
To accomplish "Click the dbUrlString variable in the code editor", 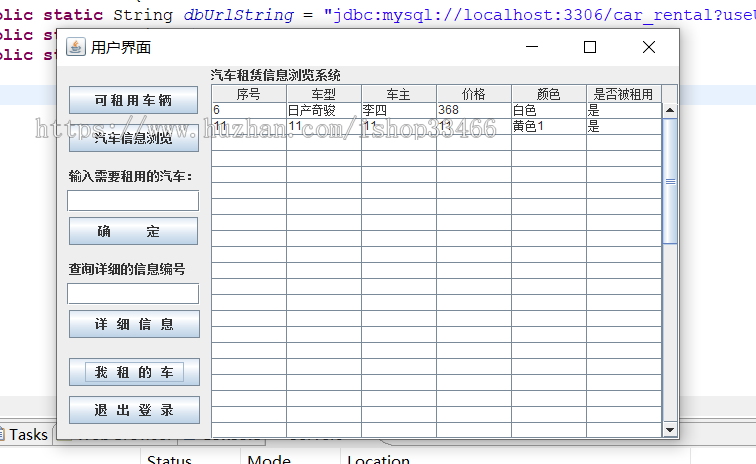I will (x=239, y=15).
